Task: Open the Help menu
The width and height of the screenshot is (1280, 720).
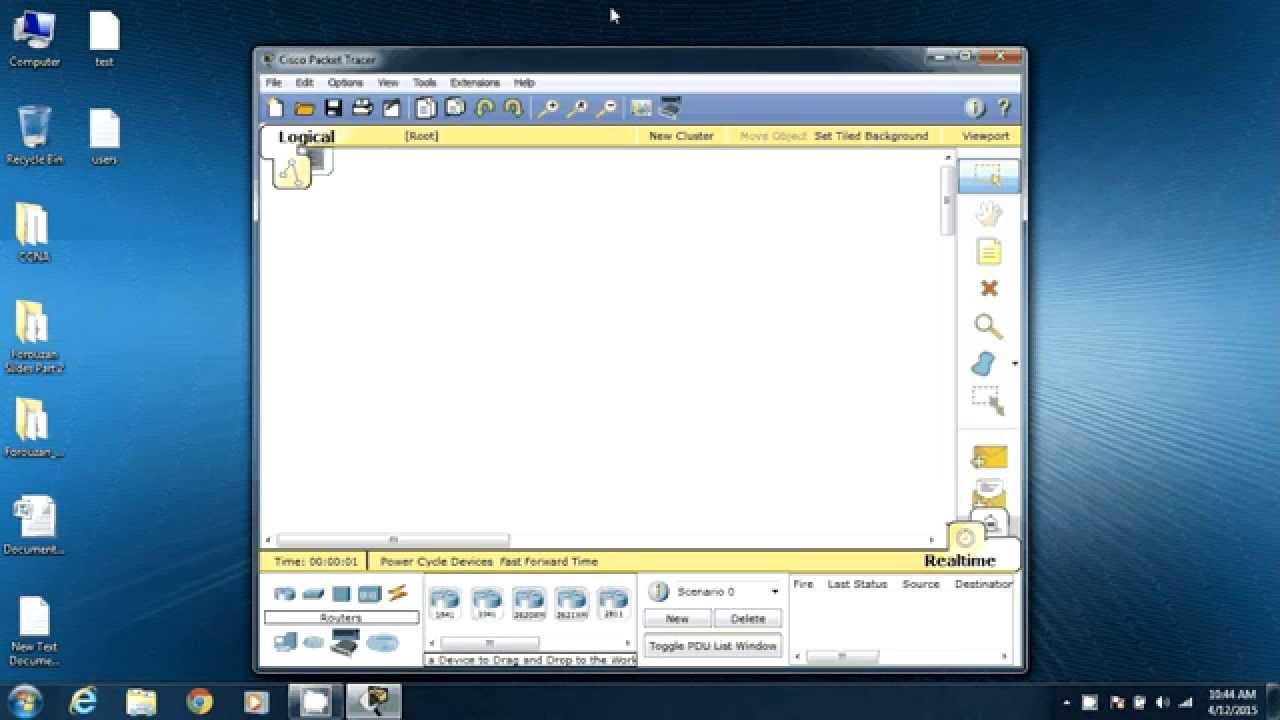Action: coord(524,83)
